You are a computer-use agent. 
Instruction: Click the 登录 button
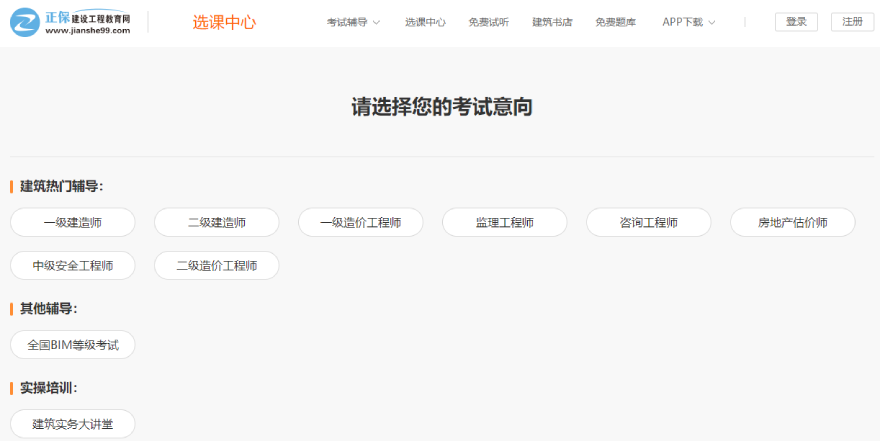point(796,22)
